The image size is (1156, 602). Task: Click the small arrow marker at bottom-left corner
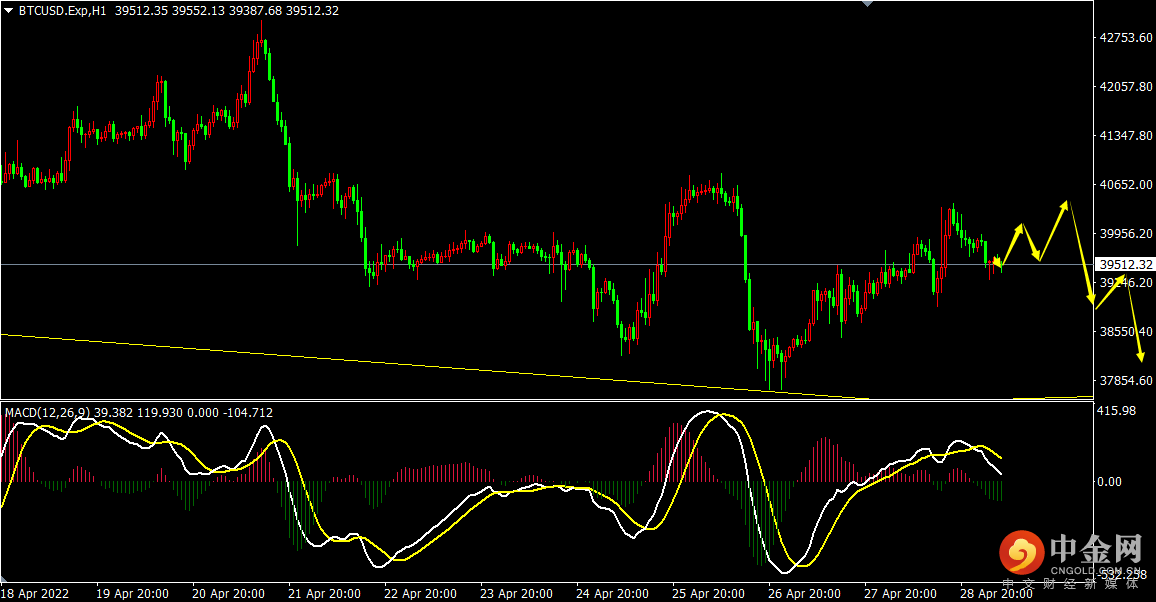4,578
